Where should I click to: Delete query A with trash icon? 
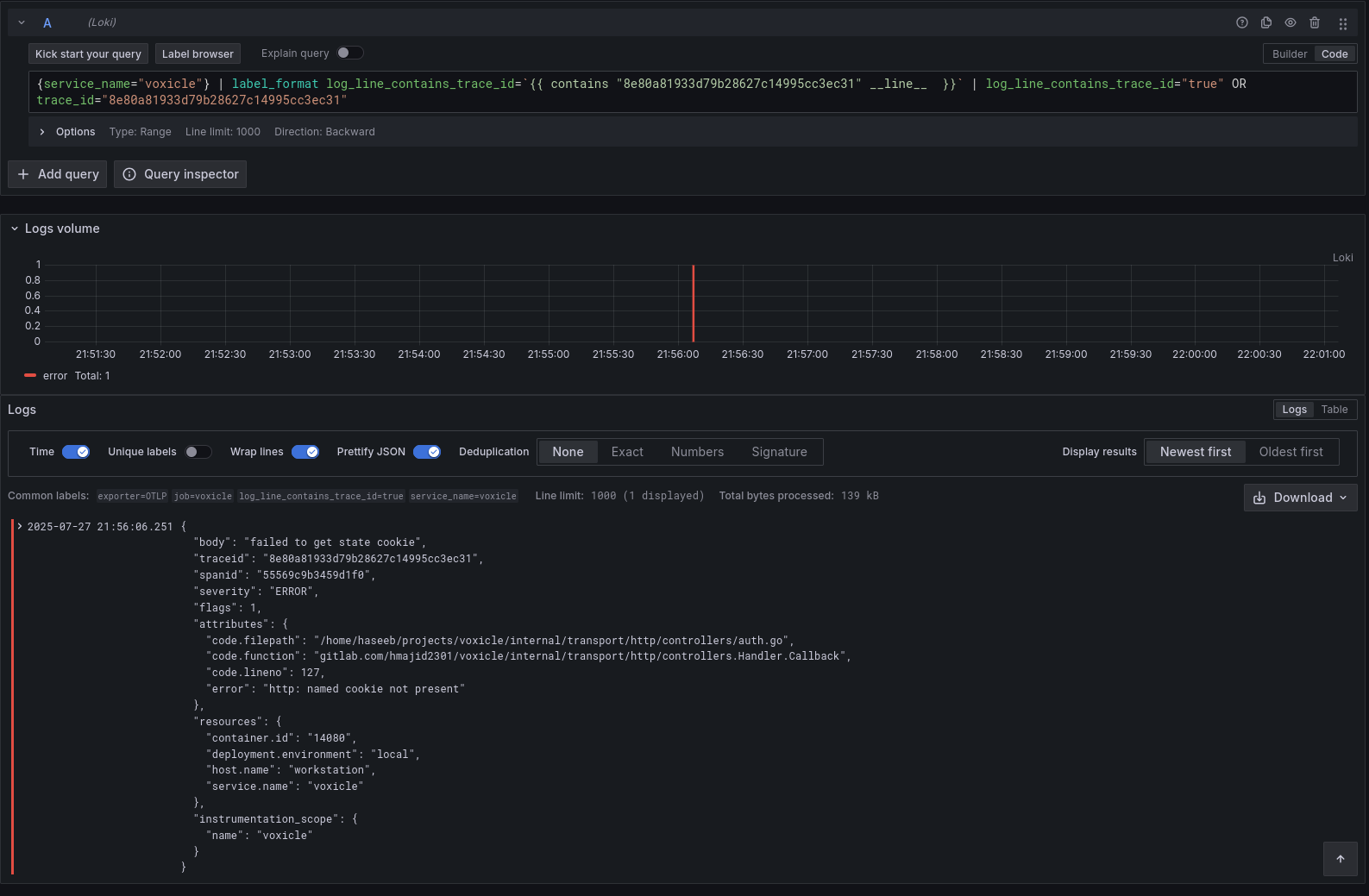click(x=1315, y=23)
